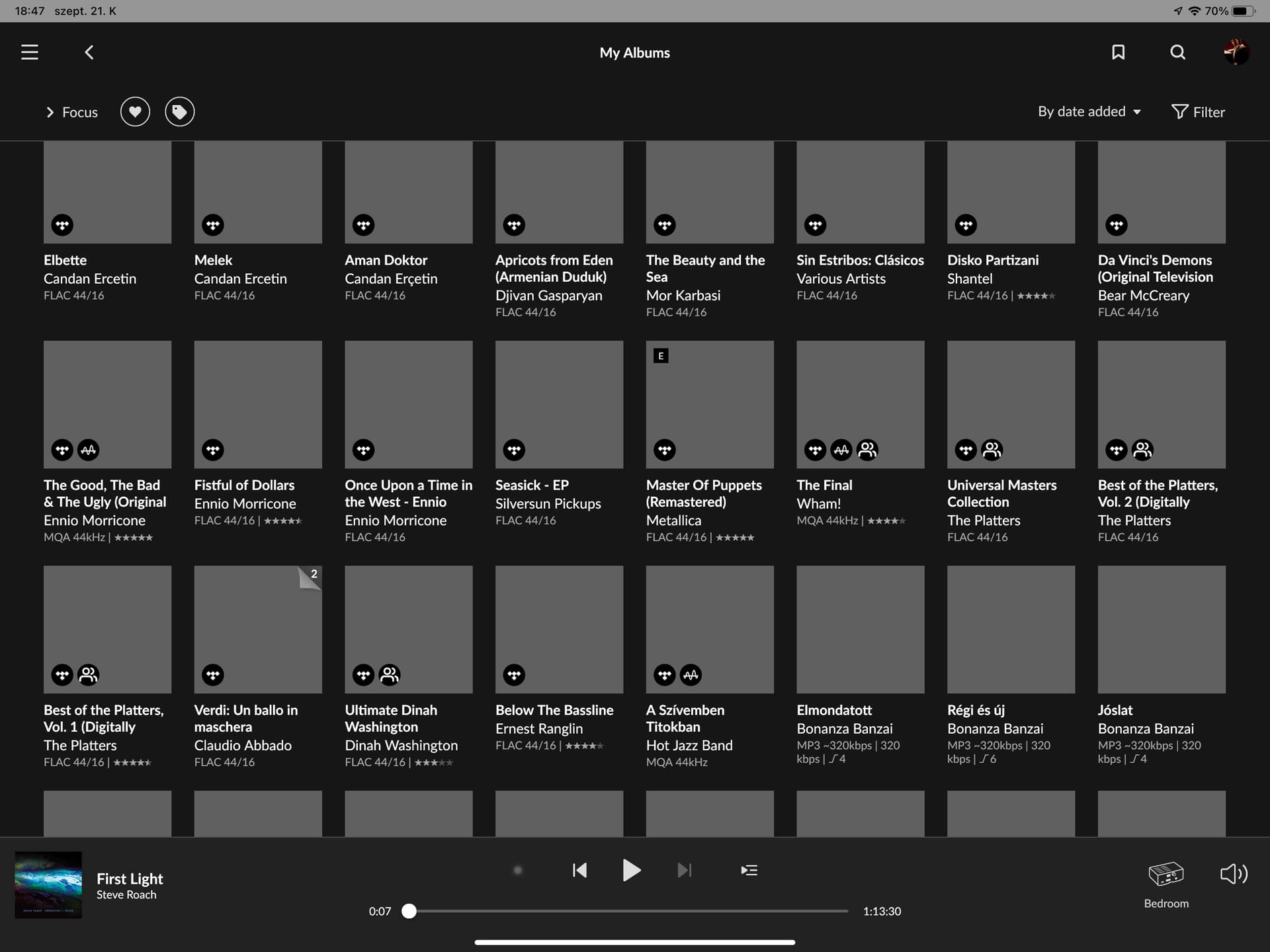Image resolution: width=1270 pixels, height=952 pixels.
Task: Open the search magnifier icon
Action: tap(1177, 52)
